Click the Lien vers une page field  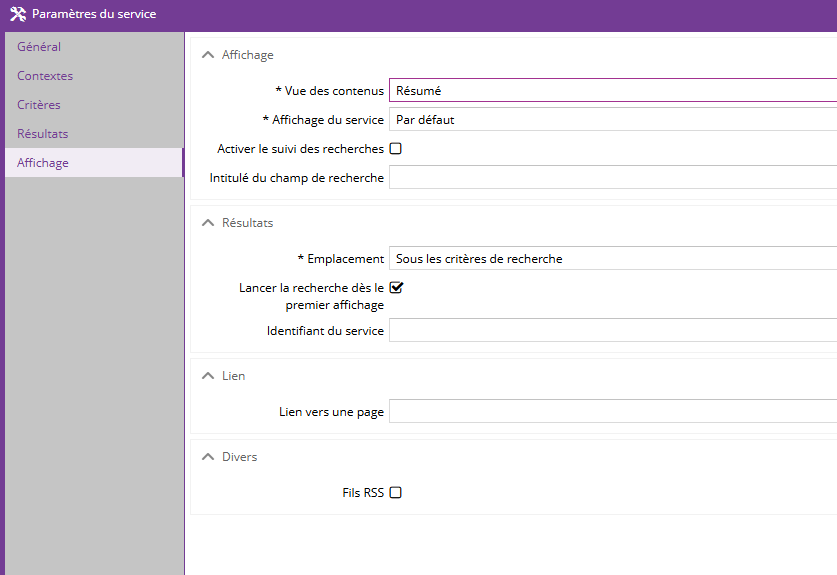pyautogui.click(x=612, y=412)
